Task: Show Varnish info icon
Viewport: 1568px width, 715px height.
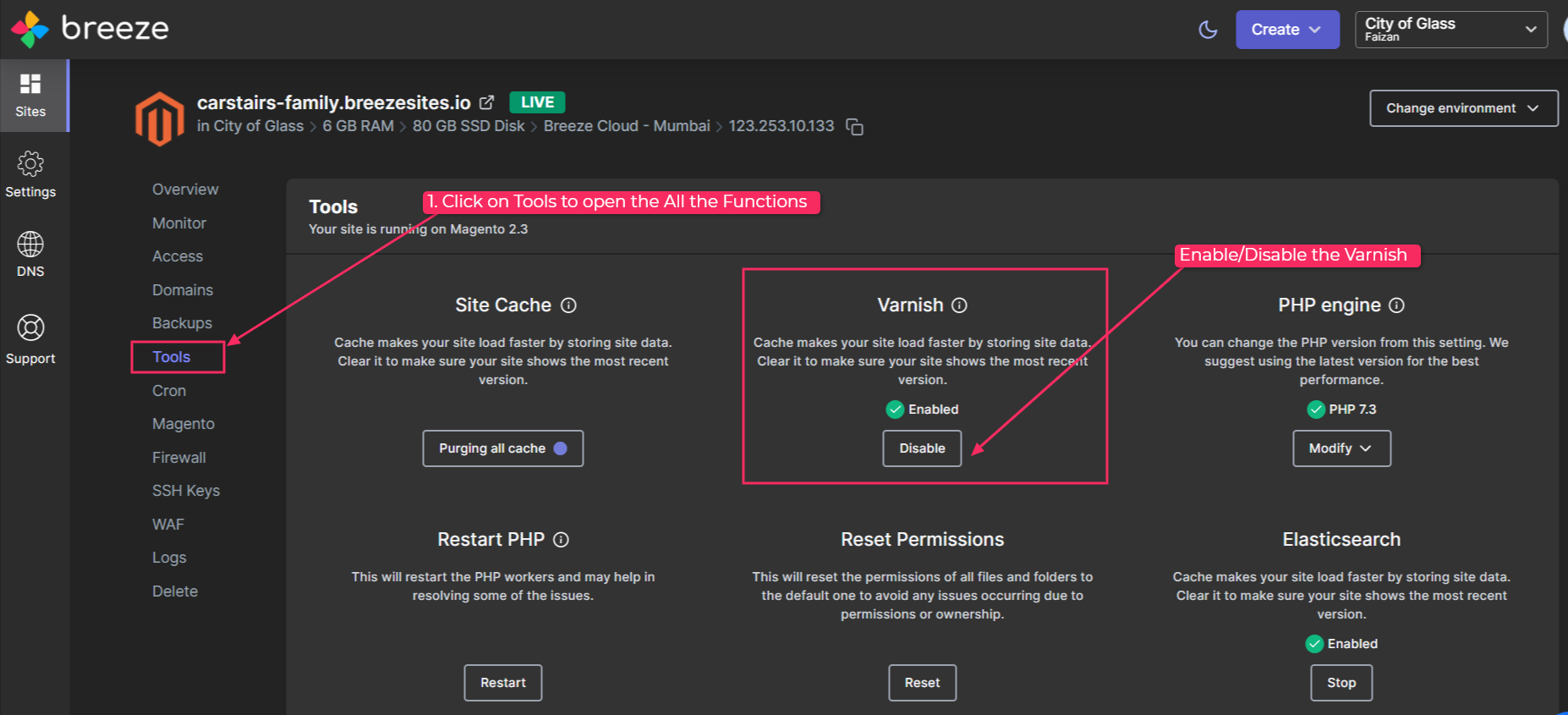Action: coord(959,305)
